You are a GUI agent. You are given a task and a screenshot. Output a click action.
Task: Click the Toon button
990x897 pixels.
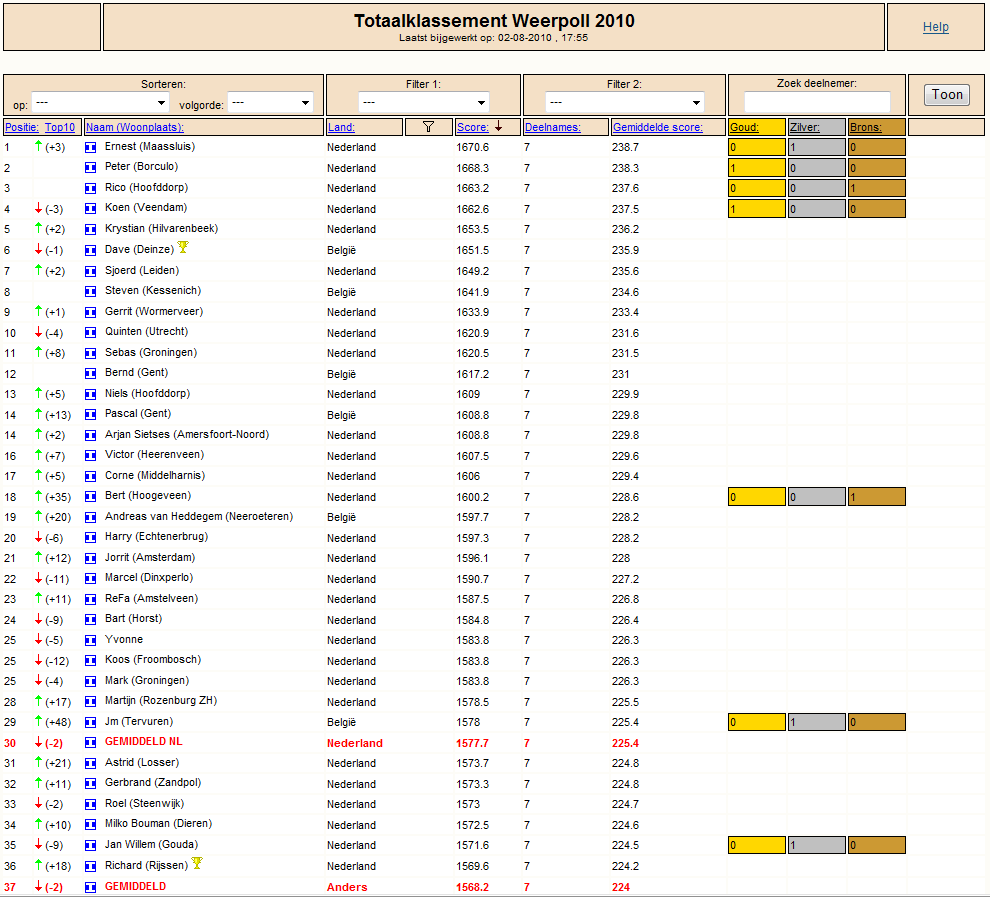(947, 95)
